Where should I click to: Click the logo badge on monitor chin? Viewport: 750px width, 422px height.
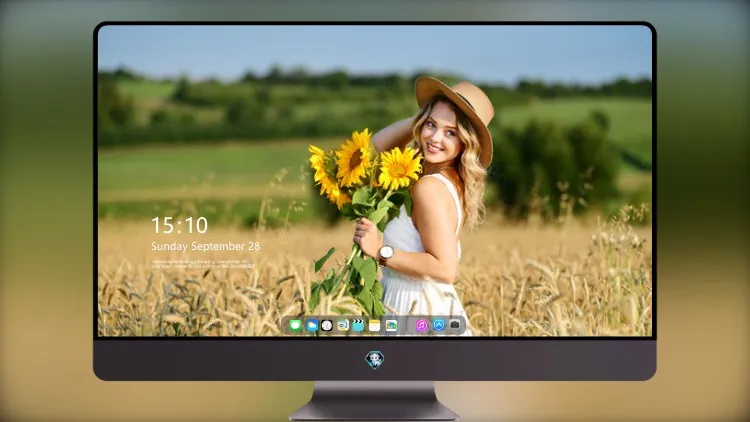375,360
